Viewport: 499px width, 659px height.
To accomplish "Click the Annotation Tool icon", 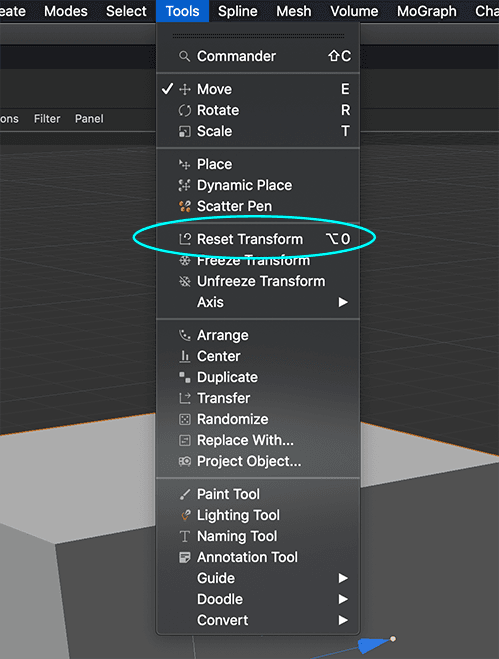I will pyautogui.click(x=185, y=557).
